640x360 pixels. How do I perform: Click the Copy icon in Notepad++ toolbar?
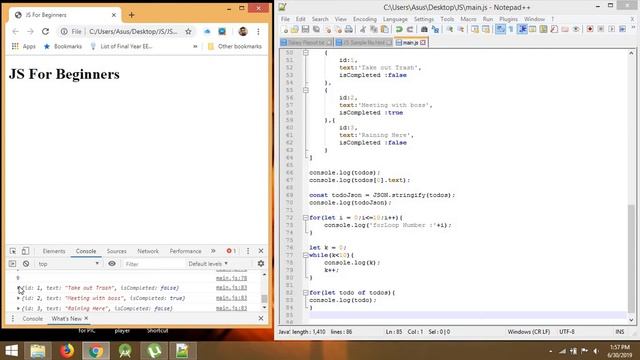point(373,29)
